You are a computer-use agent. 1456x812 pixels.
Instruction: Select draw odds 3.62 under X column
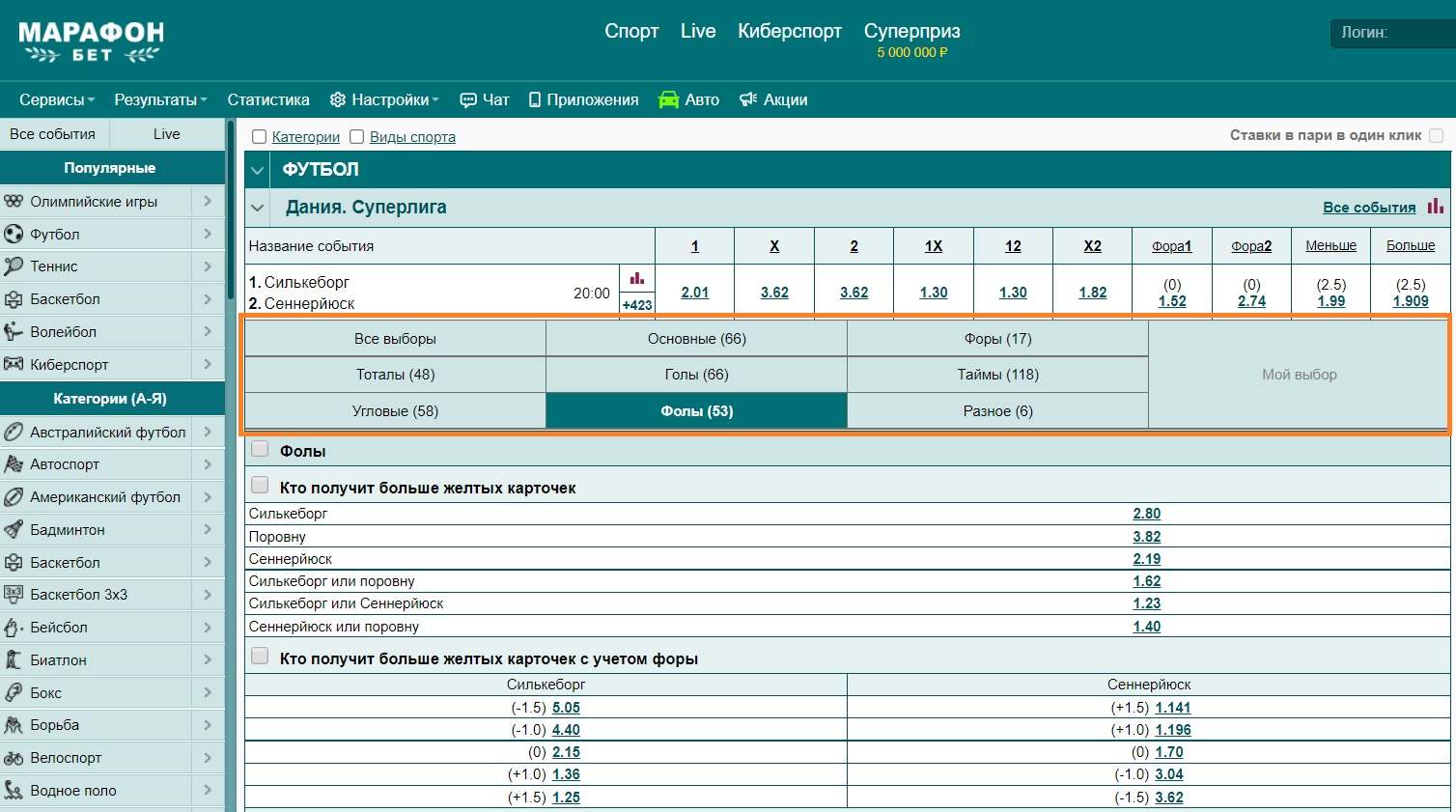click(774, 293)
